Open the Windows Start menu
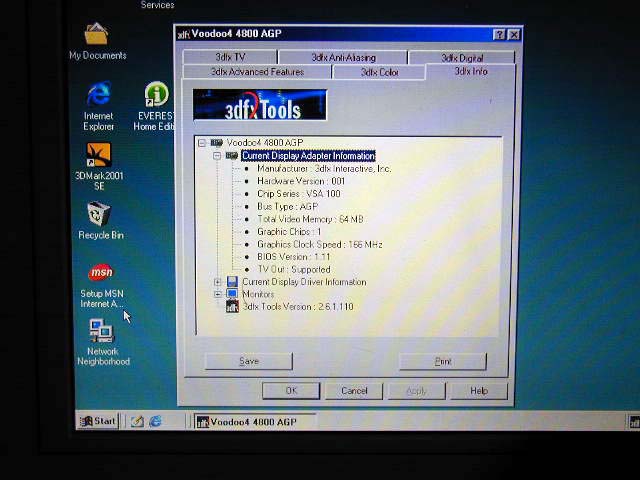The image size is (640, 480). coord(98,421)
